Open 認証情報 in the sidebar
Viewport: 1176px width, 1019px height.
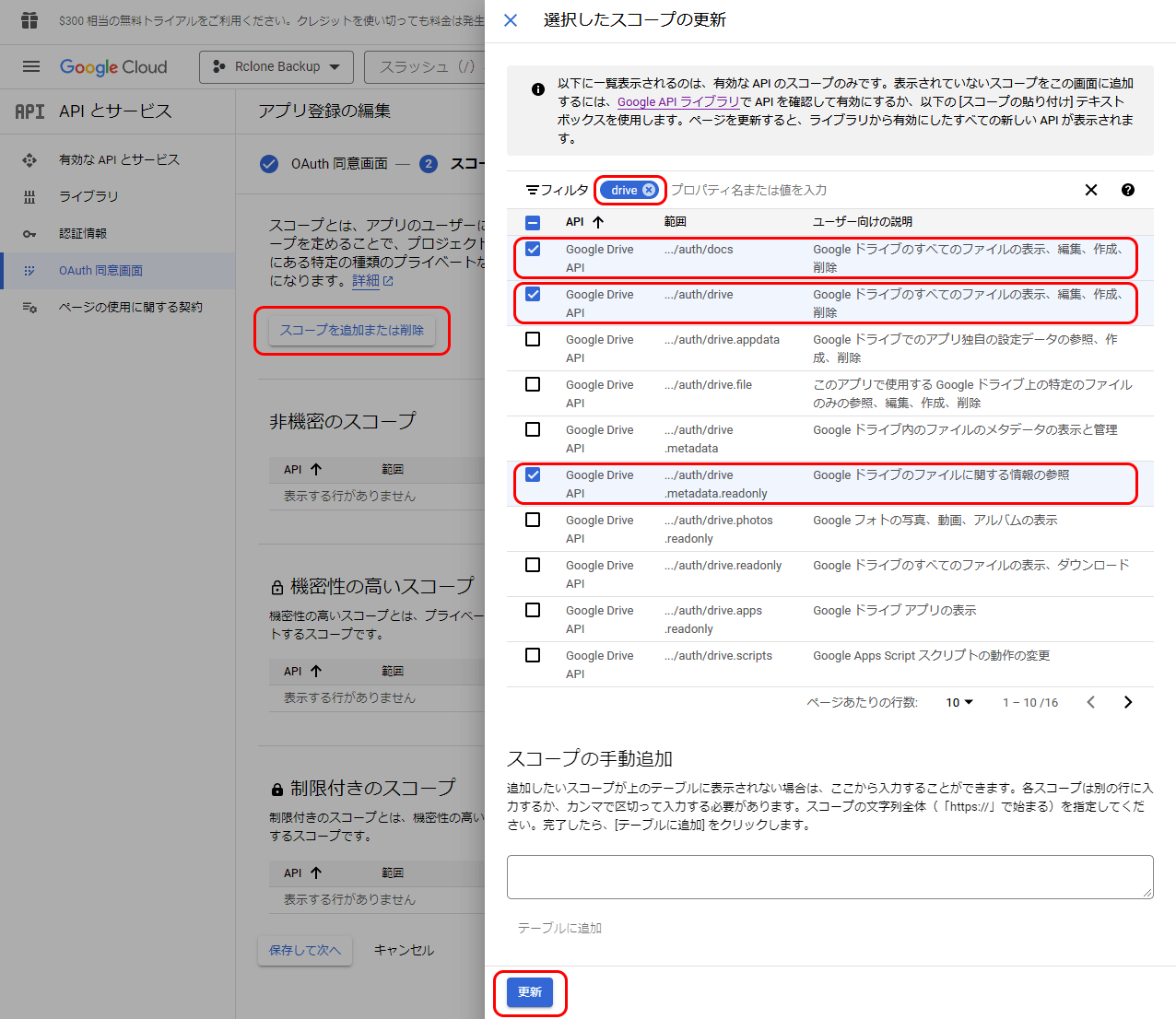[x=83, y=233]
